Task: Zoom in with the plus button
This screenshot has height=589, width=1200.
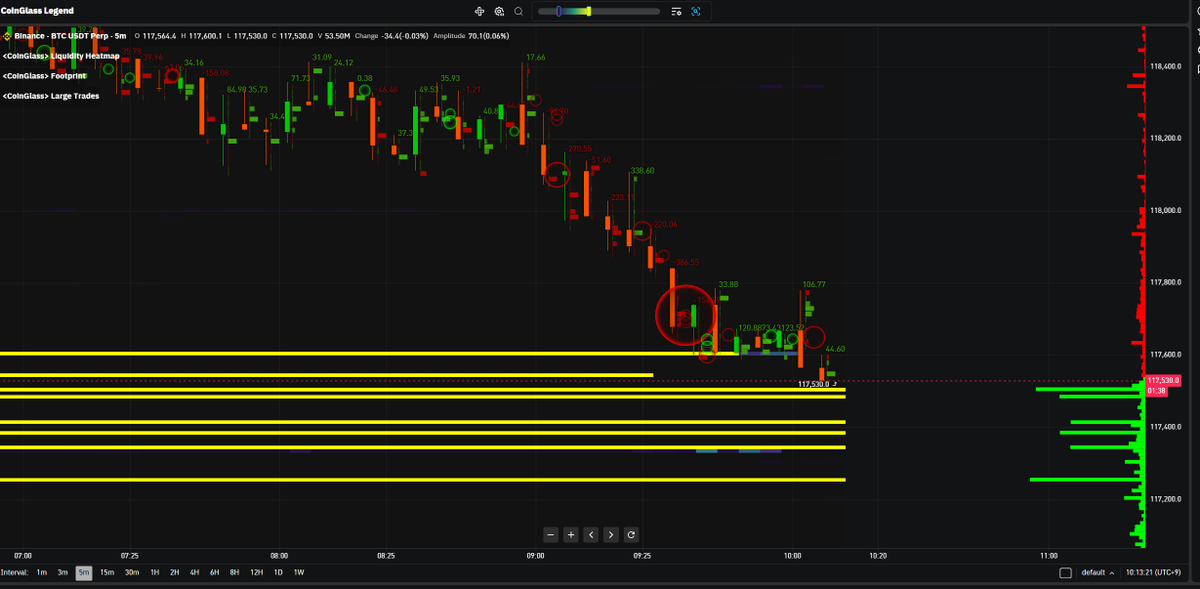Action: [570, 535]
